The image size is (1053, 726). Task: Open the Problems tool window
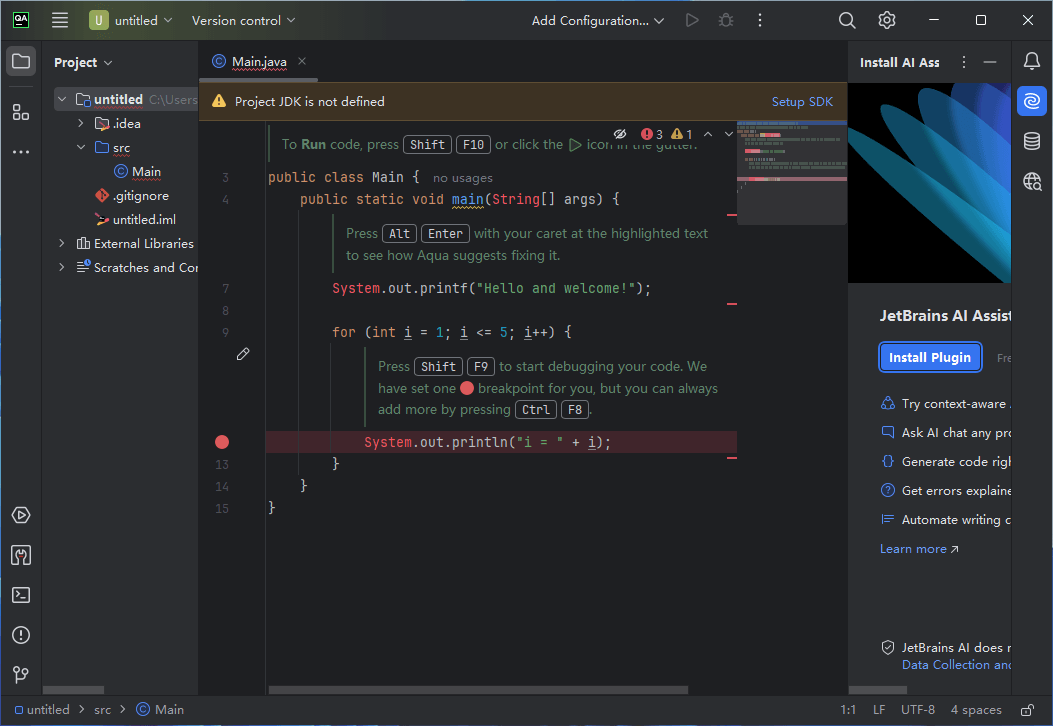tap(21, 635)
